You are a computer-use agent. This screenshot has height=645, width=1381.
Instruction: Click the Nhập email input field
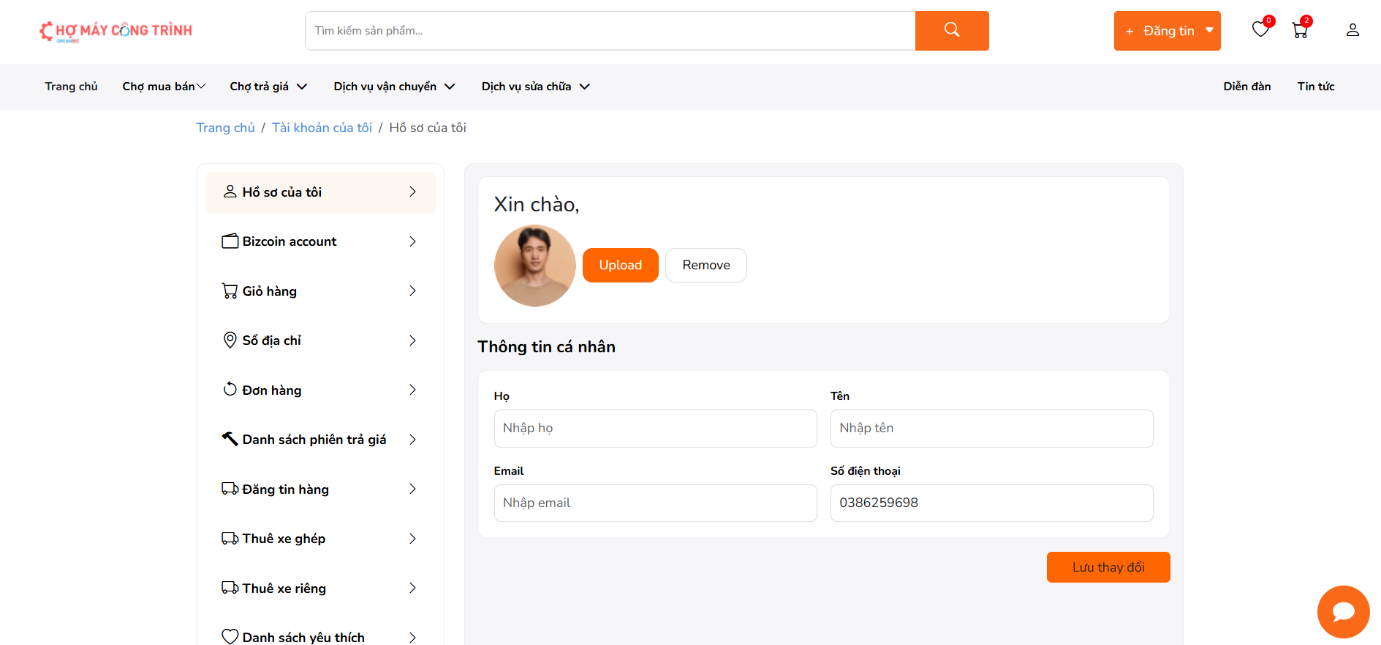coord(655,503)
